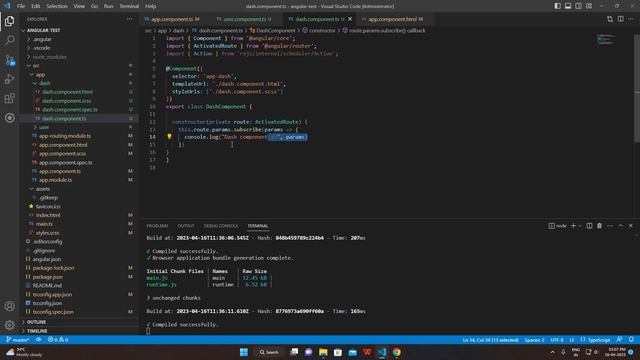Open Chrome from the taskbar
The width and height of the screenshot is (640, 360).
tap(396, 352)
